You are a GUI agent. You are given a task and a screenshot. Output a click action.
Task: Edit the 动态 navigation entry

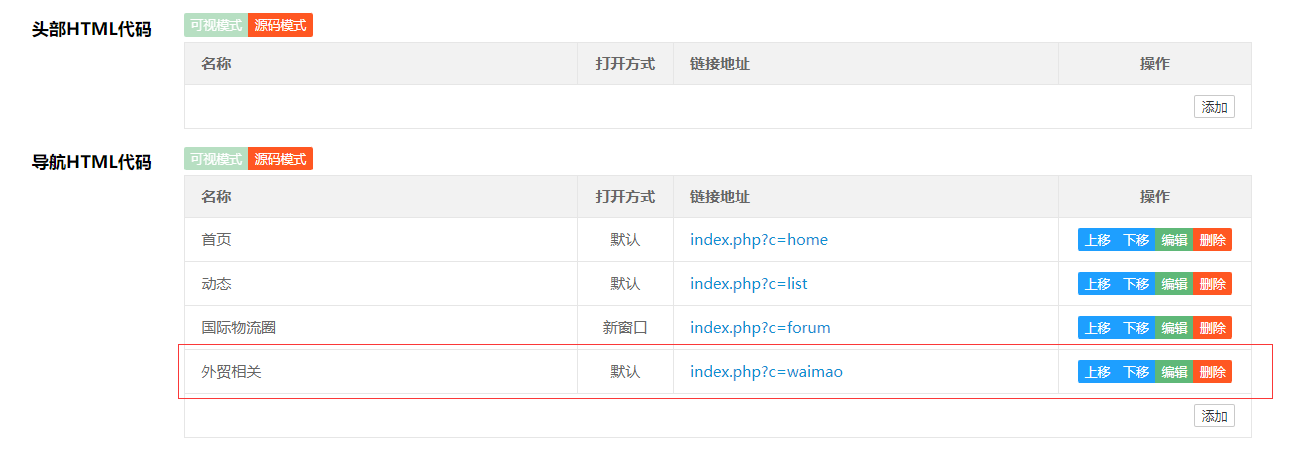pos(1174,284)
